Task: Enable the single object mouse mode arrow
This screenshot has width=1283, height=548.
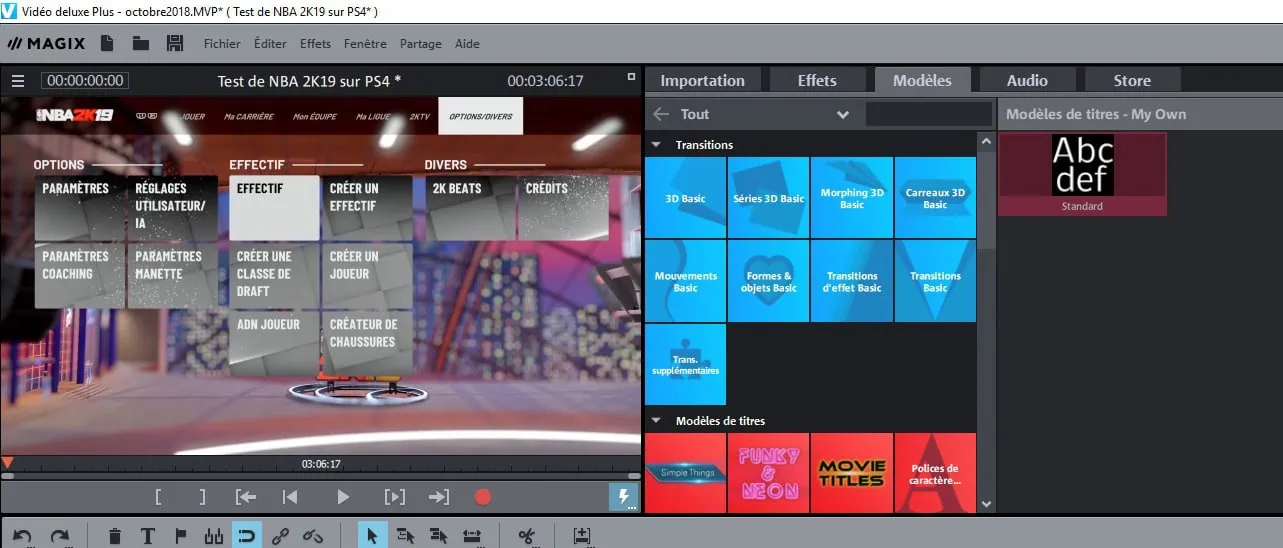Action: (x=372, y=536)
